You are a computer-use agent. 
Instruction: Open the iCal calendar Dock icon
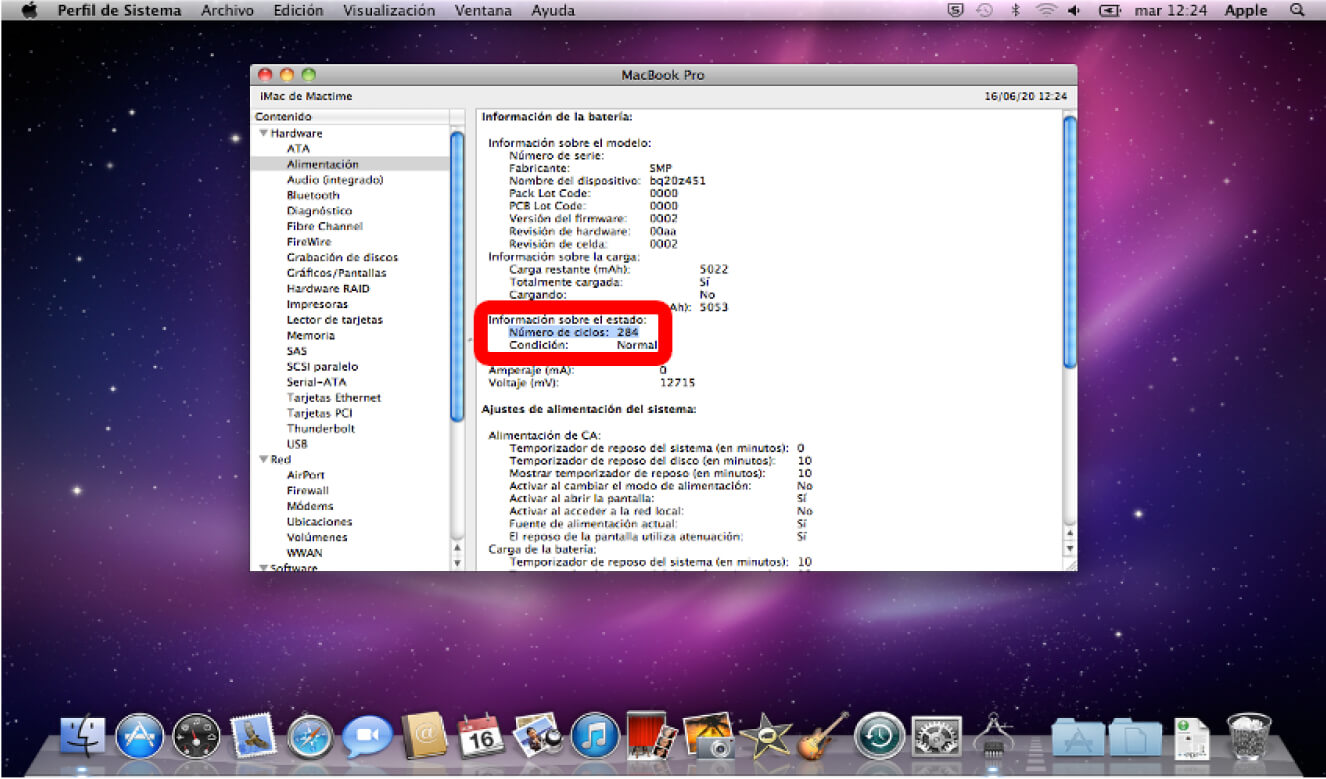tap(481, 738)
